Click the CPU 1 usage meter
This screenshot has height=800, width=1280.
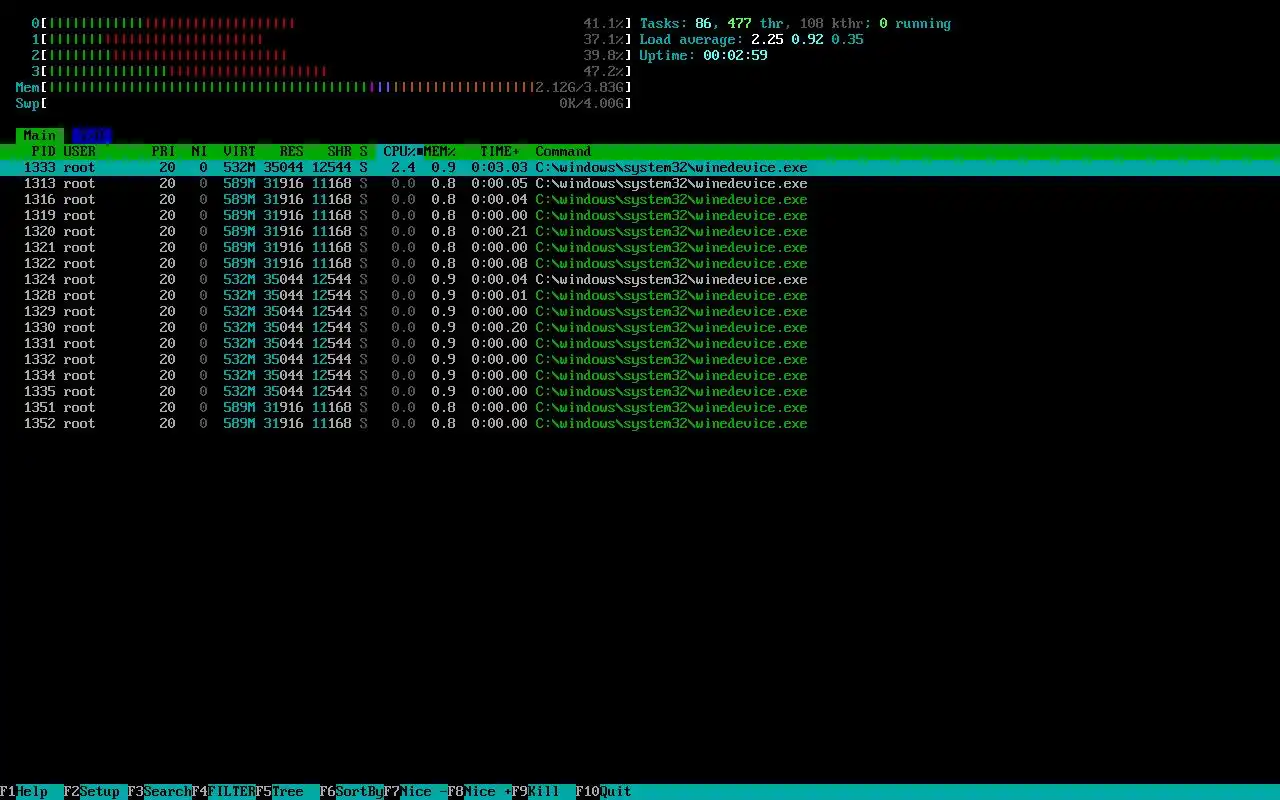point(332,39)
